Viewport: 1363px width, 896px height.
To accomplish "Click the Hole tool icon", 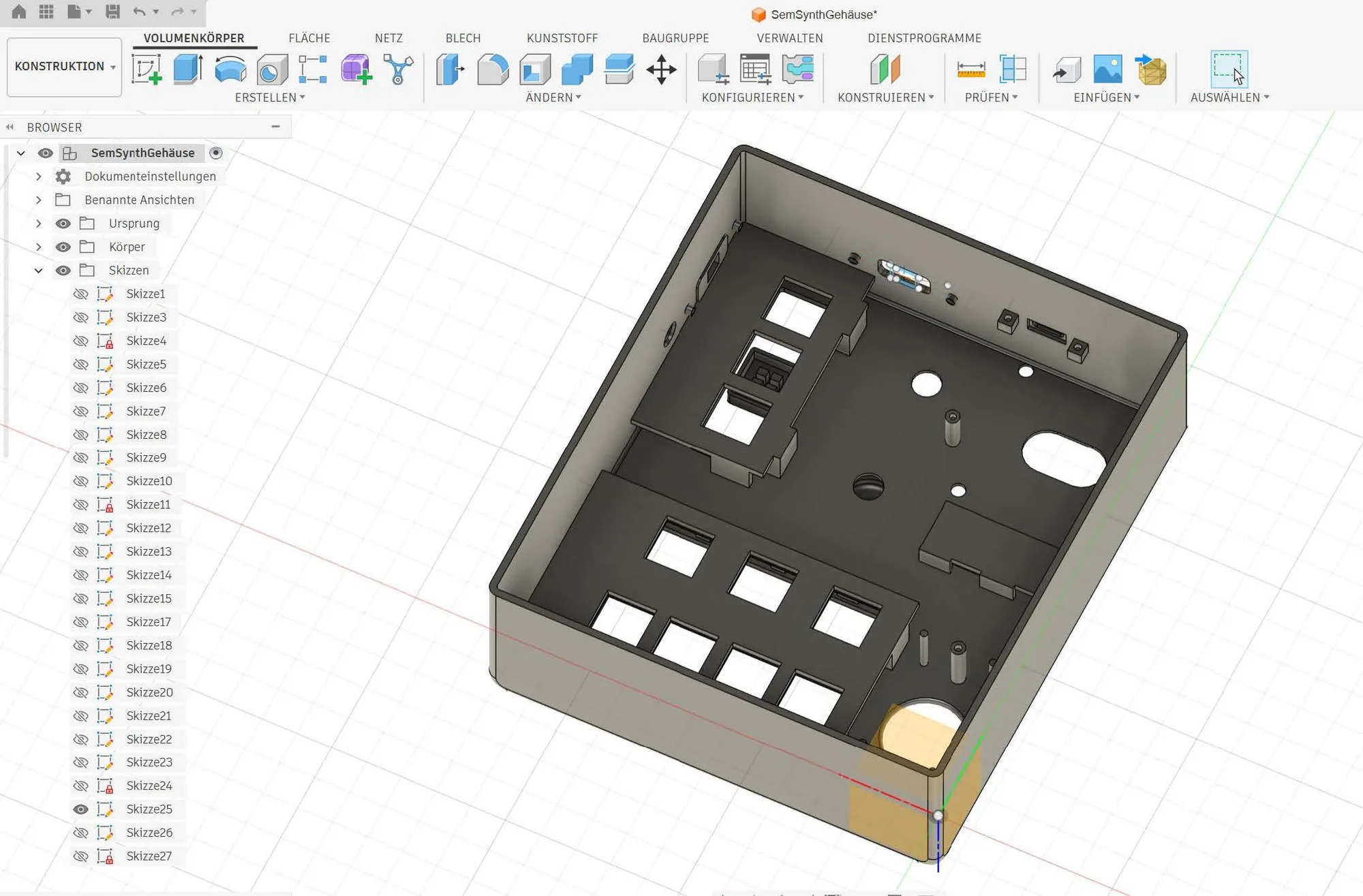I will (x=272, y=69).
